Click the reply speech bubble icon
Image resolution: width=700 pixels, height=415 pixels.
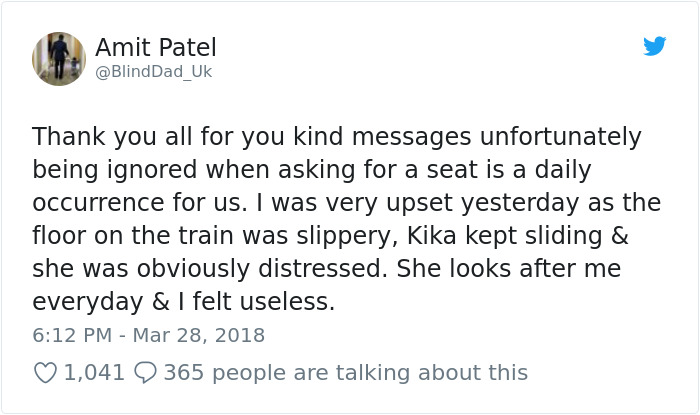(146, 373)
